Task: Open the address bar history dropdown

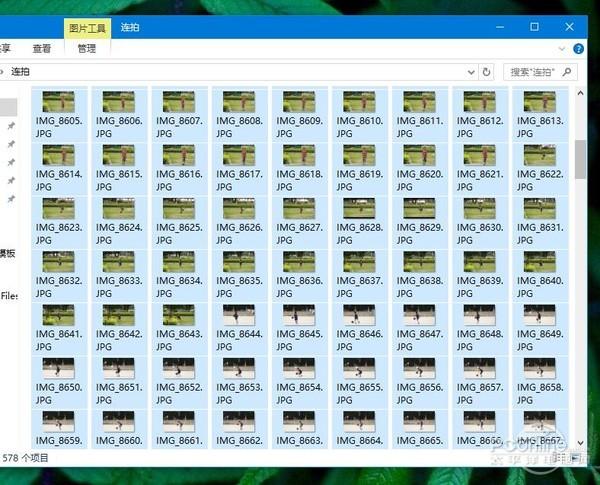Action: tap(471, 72)
